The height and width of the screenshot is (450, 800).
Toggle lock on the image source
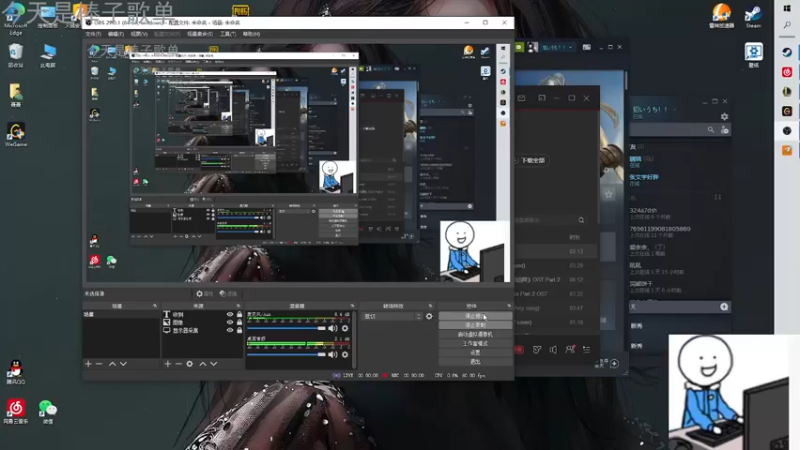239,322
